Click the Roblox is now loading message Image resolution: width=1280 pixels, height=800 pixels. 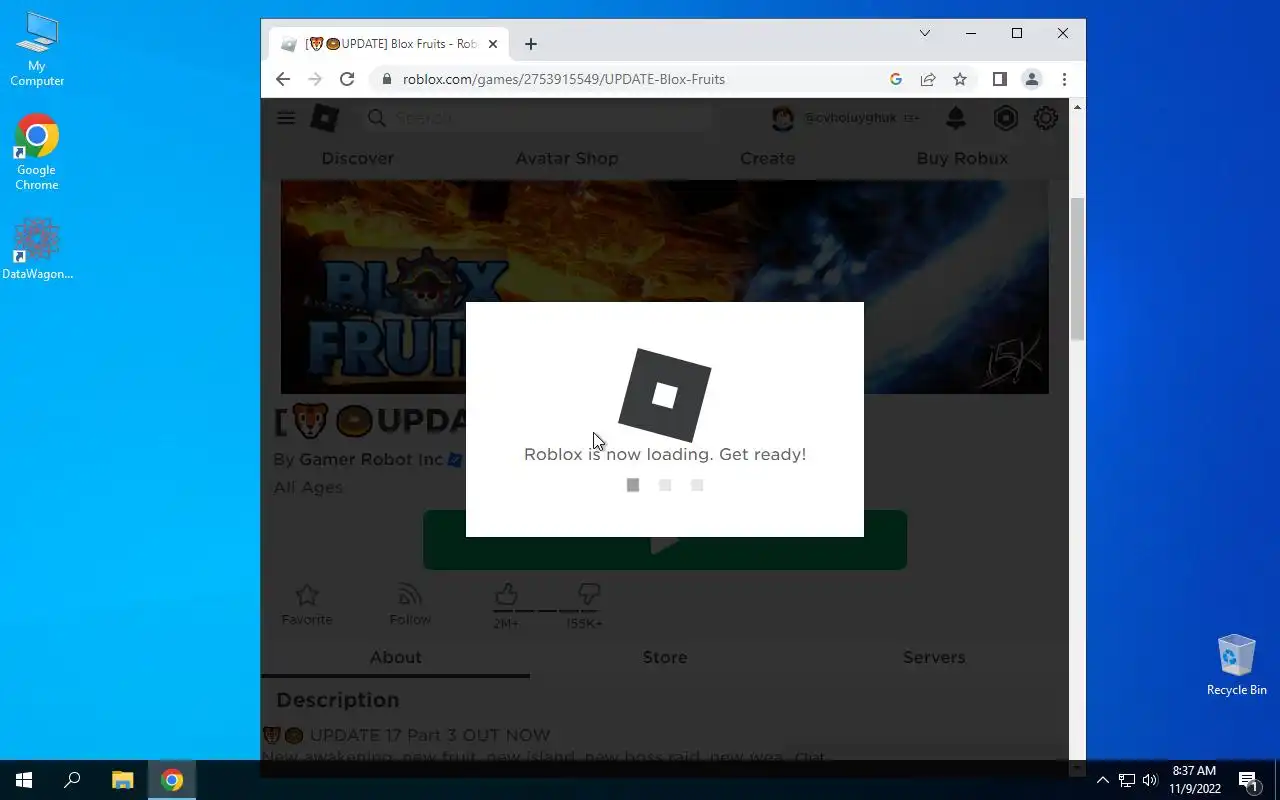click(x=665, y=454)
